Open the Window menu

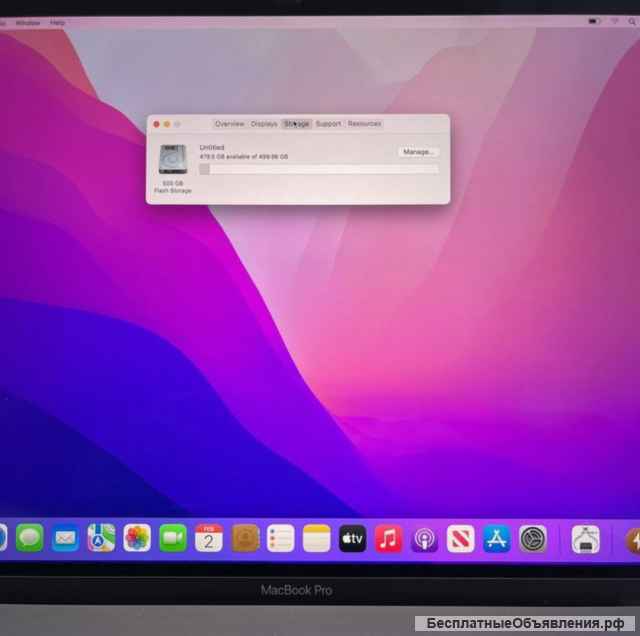[x=28, y=23]
